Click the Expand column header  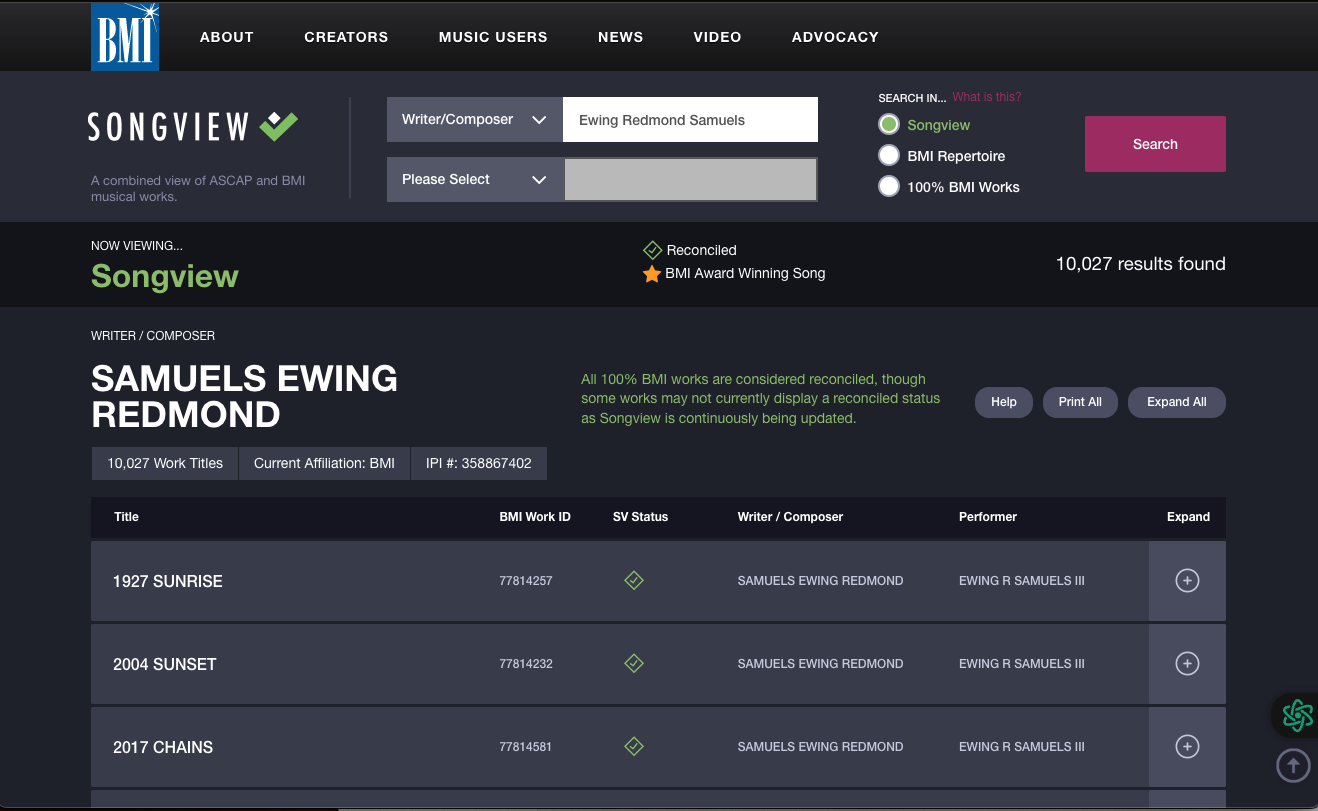1188,517
